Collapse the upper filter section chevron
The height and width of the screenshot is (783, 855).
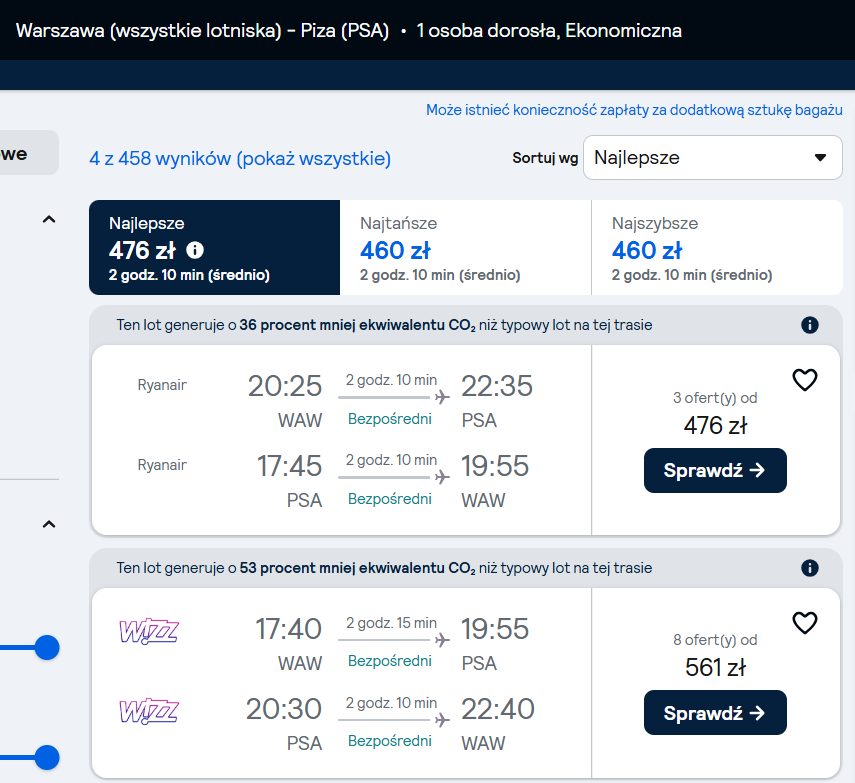coord(49,220)
